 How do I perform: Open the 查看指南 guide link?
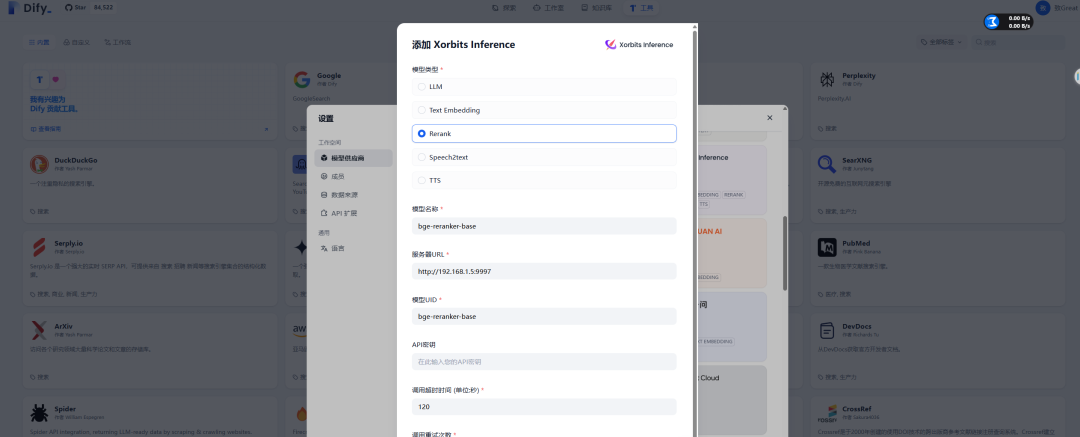click(x=46, y=129)
